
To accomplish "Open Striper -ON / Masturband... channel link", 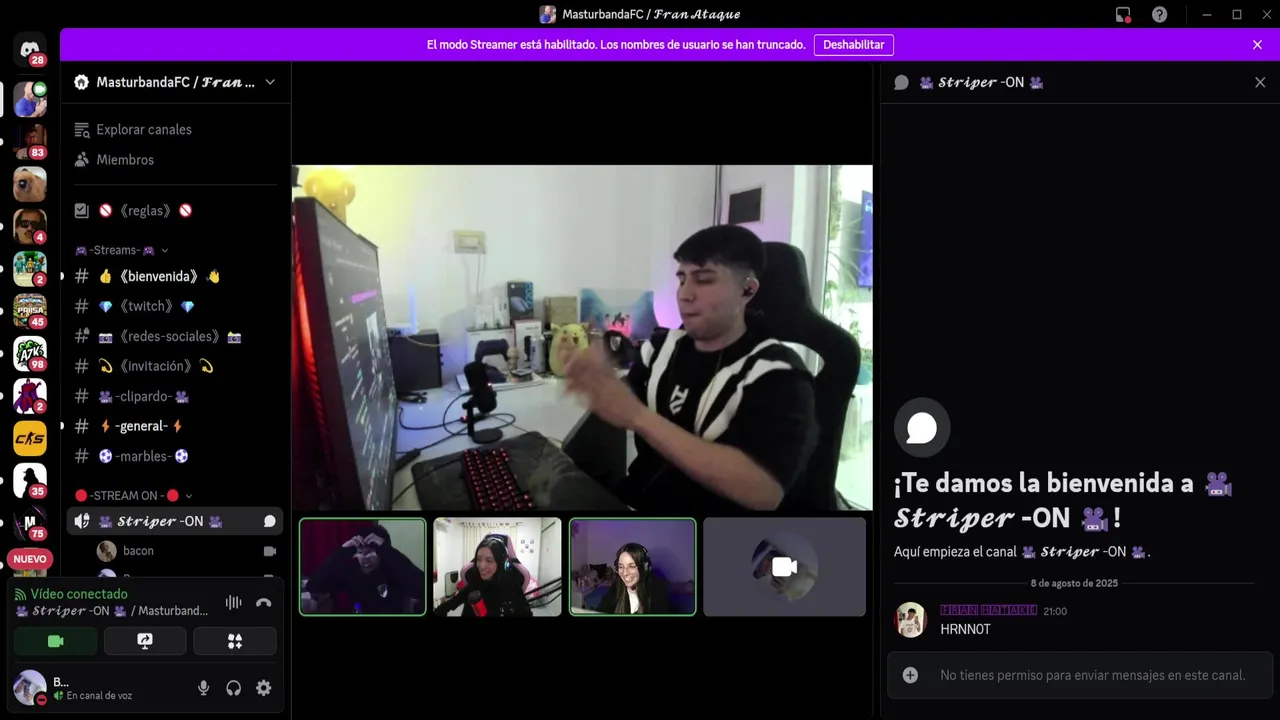I will tap(111, 611).
